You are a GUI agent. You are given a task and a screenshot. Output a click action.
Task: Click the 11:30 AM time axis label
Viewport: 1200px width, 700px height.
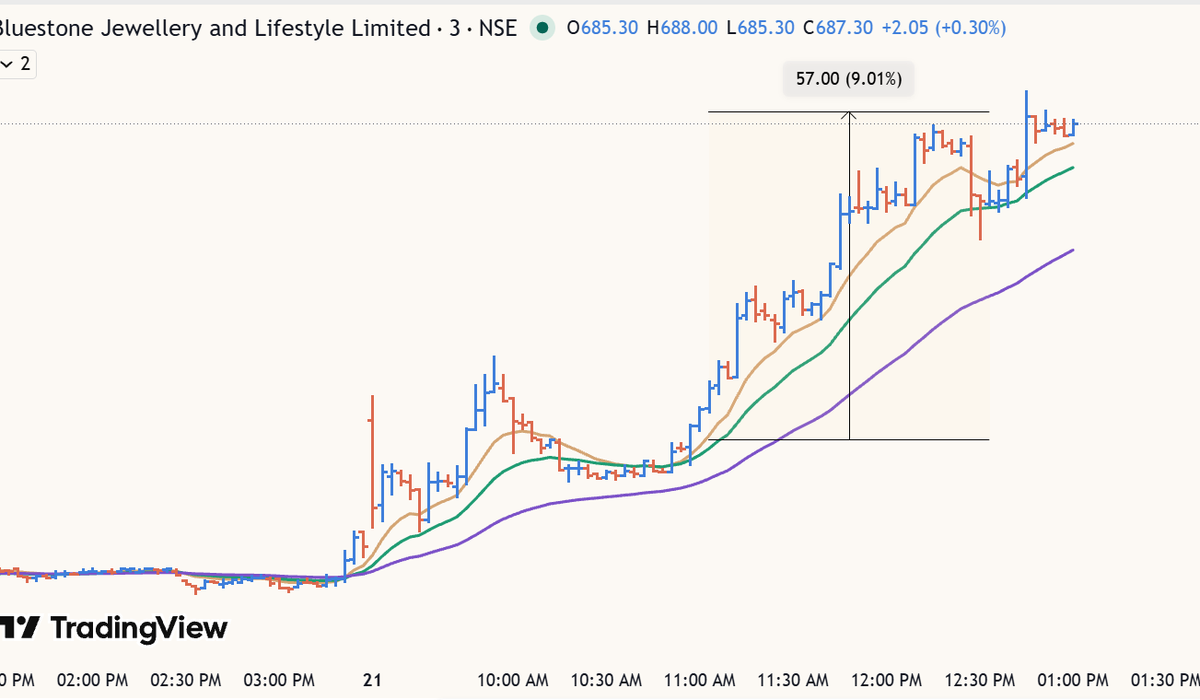793,680
